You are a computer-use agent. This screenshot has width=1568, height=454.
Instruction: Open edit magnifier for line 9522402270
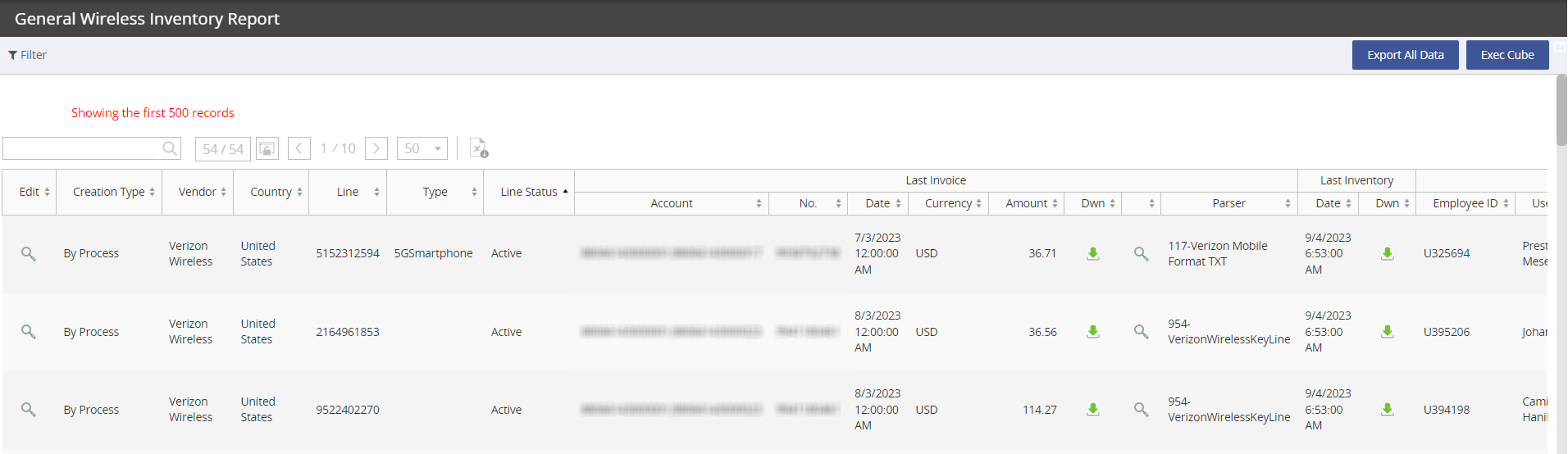click(x=29, y=410)
